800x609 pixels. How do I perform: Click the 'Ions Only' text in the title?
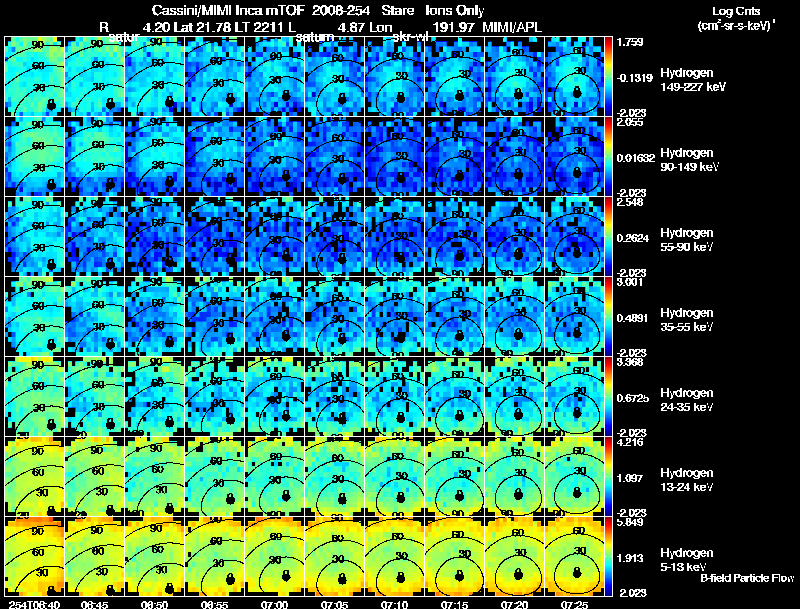pyautogui.click(x=455, y=11)
